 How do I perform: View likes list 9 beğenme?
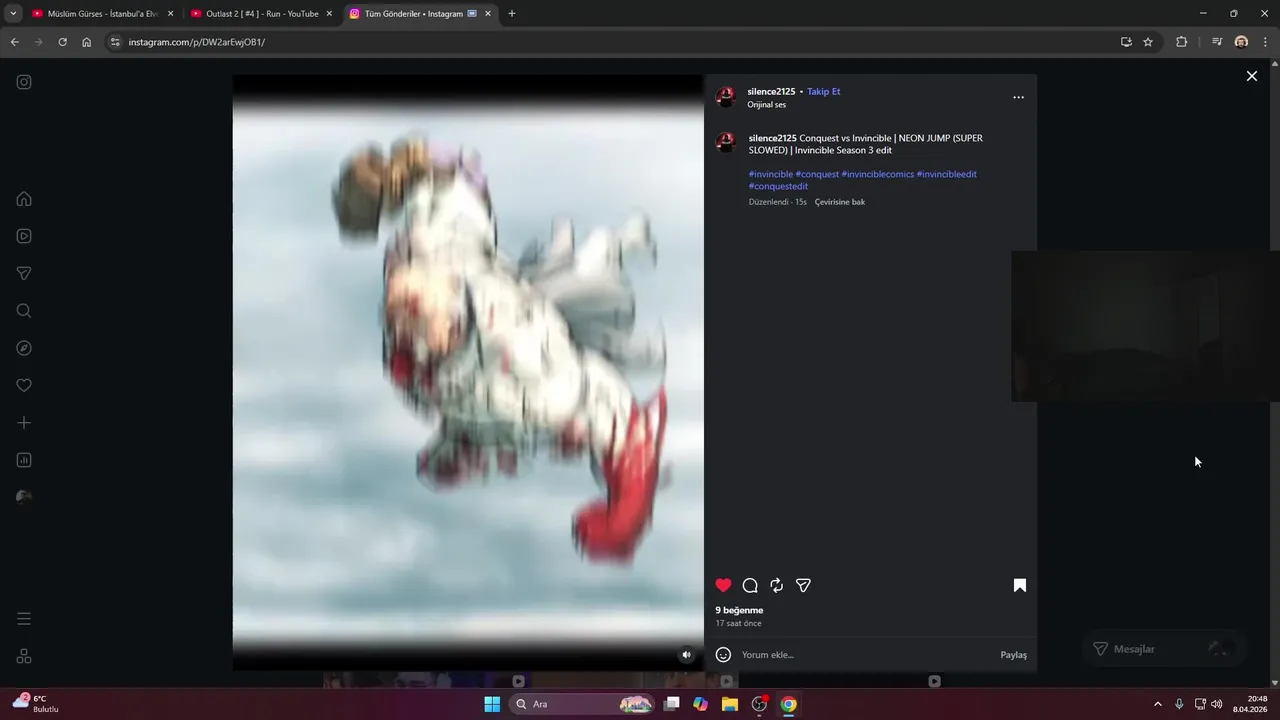pyautogui.click(x=739, y=610)
